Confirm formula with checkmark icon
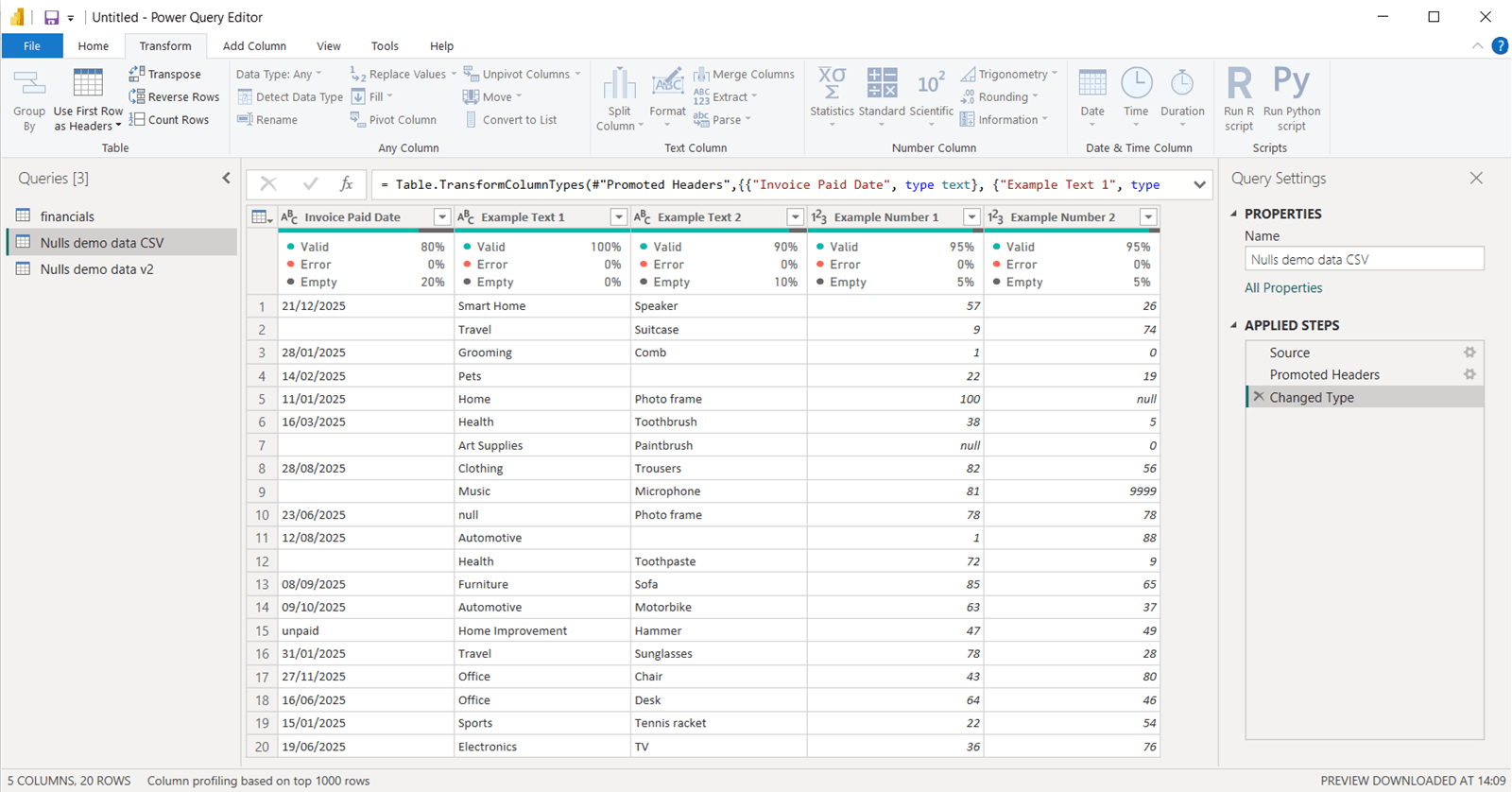The height and width of the screenshot is (792, 1512). [x=310, y=184]
